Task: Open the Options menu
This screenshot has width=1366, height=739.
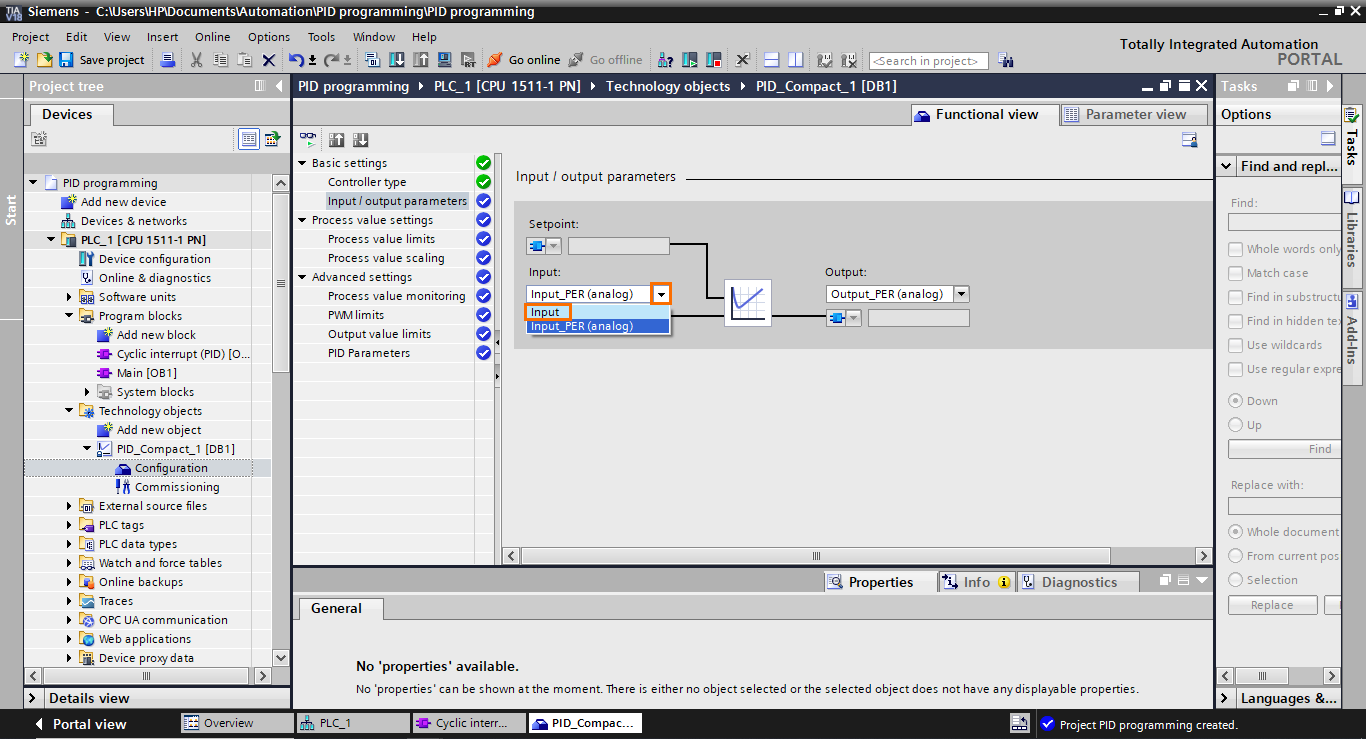Action: [268, 36]
